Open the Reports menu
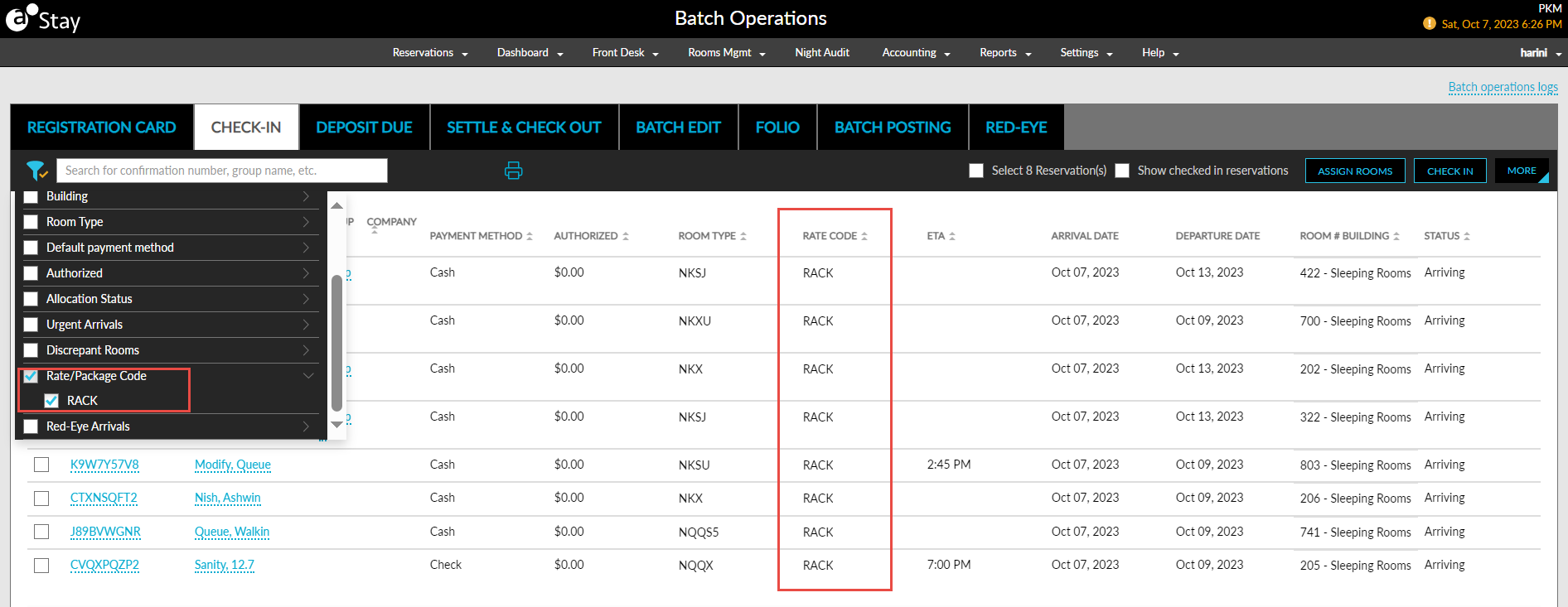This screenshot has height=607, width=1568. (1005, 52)
